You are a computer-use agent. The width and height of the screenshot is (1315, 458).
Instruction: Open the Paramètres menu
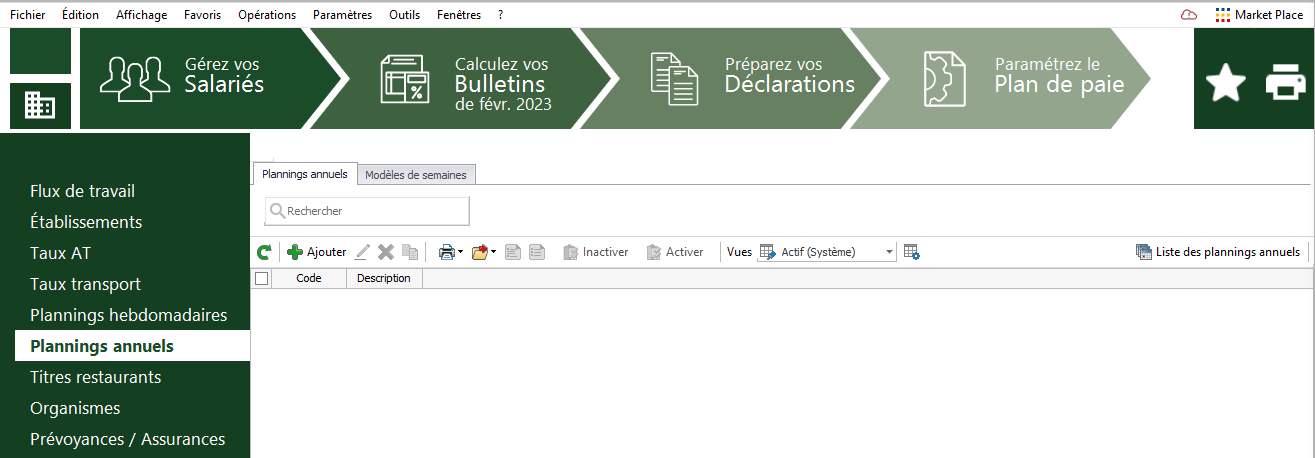(342, 15)
